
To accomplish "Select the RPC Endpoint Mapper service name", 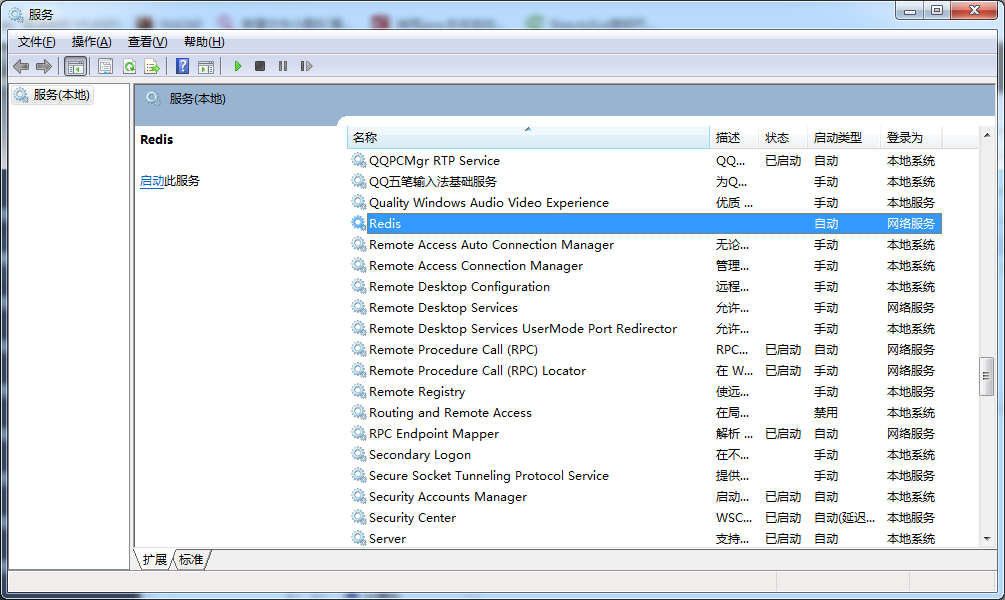I will 433,434.
